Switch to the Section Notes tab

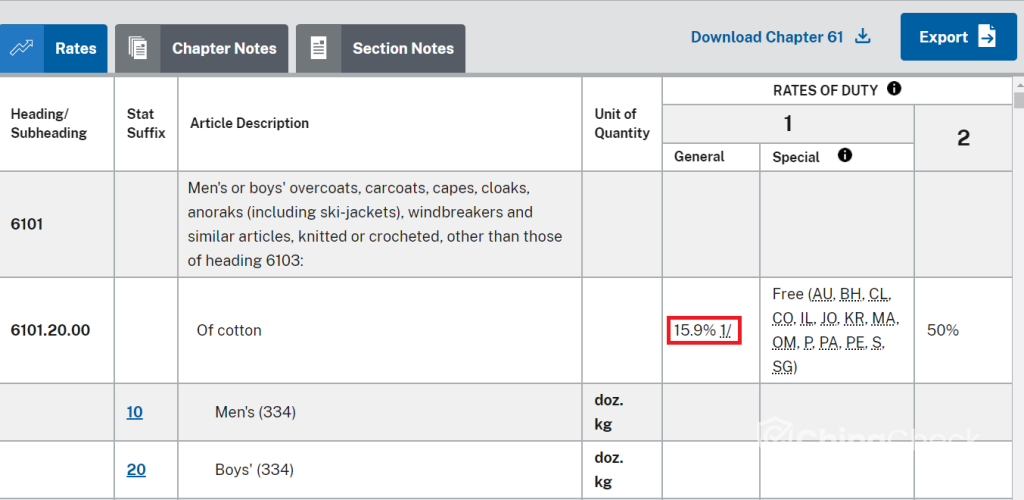(x=381, y=48)
